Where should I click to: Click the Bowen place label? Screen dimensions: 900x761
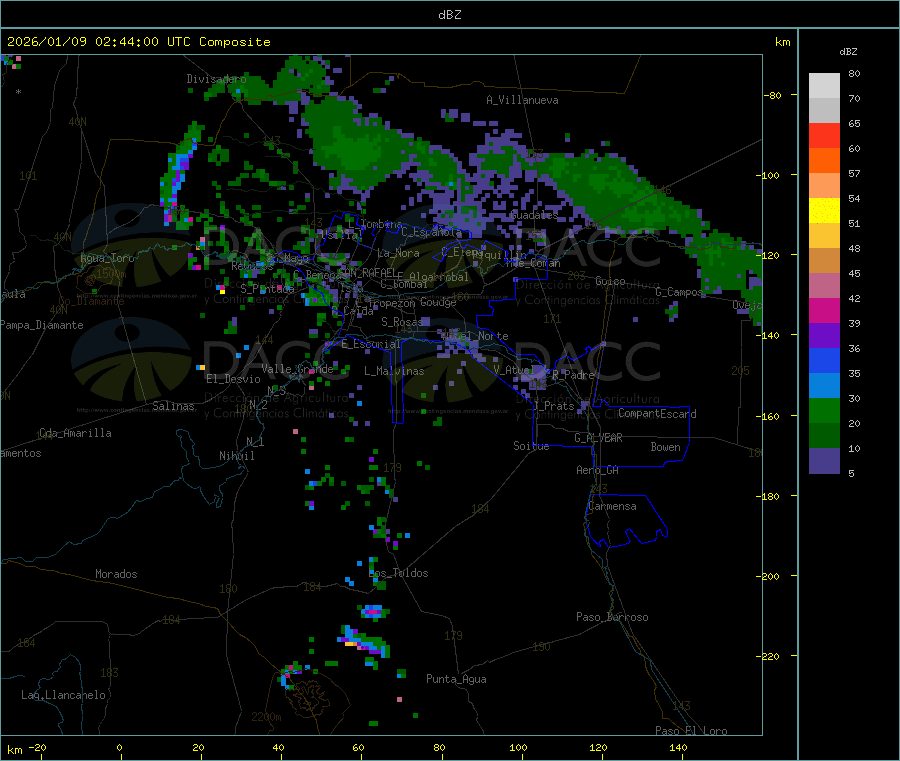pyautogui.click(x=666, y=447)
